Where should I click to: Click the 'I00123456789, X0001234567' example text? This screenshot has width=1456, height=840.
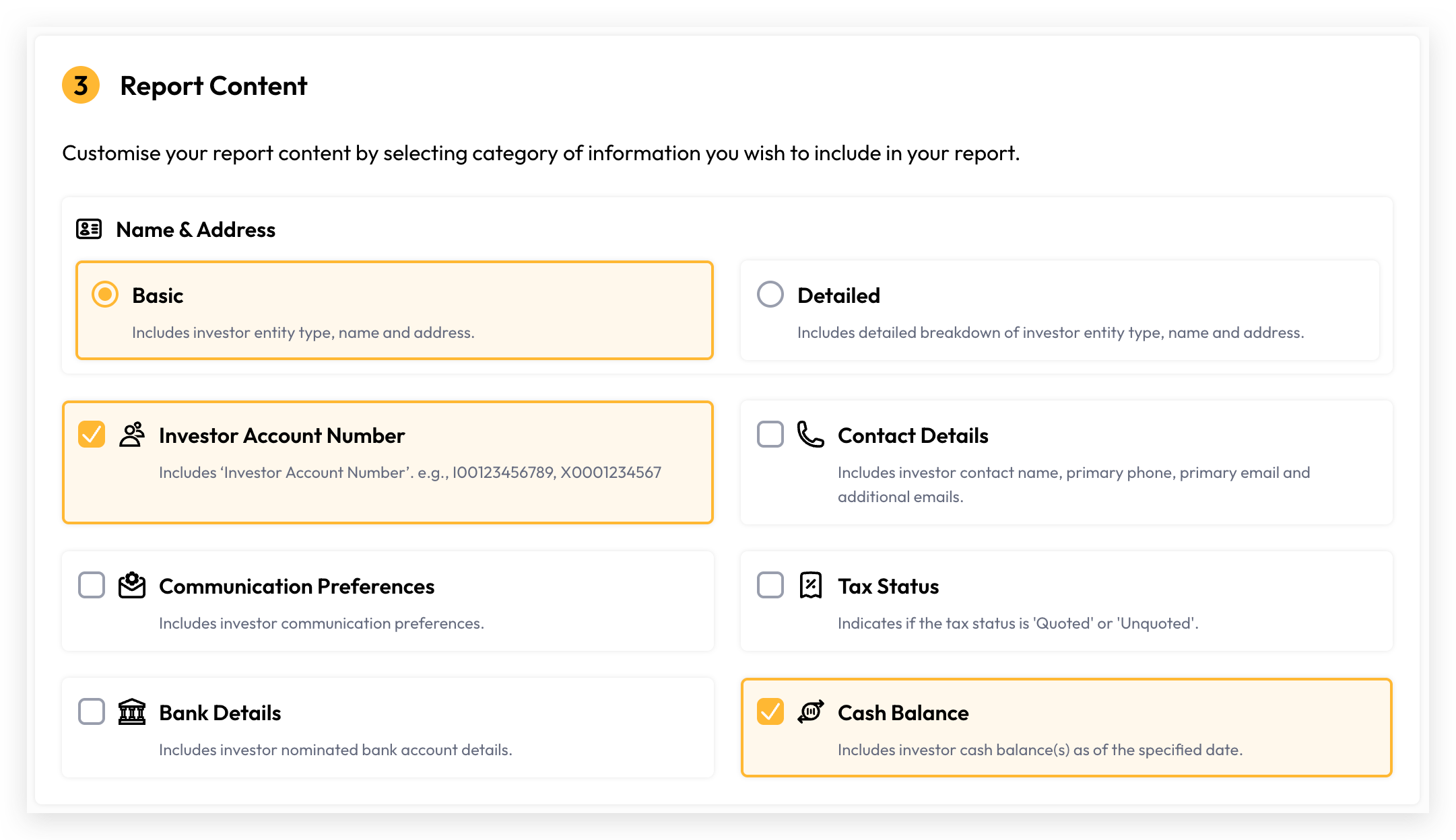[556, 473]
